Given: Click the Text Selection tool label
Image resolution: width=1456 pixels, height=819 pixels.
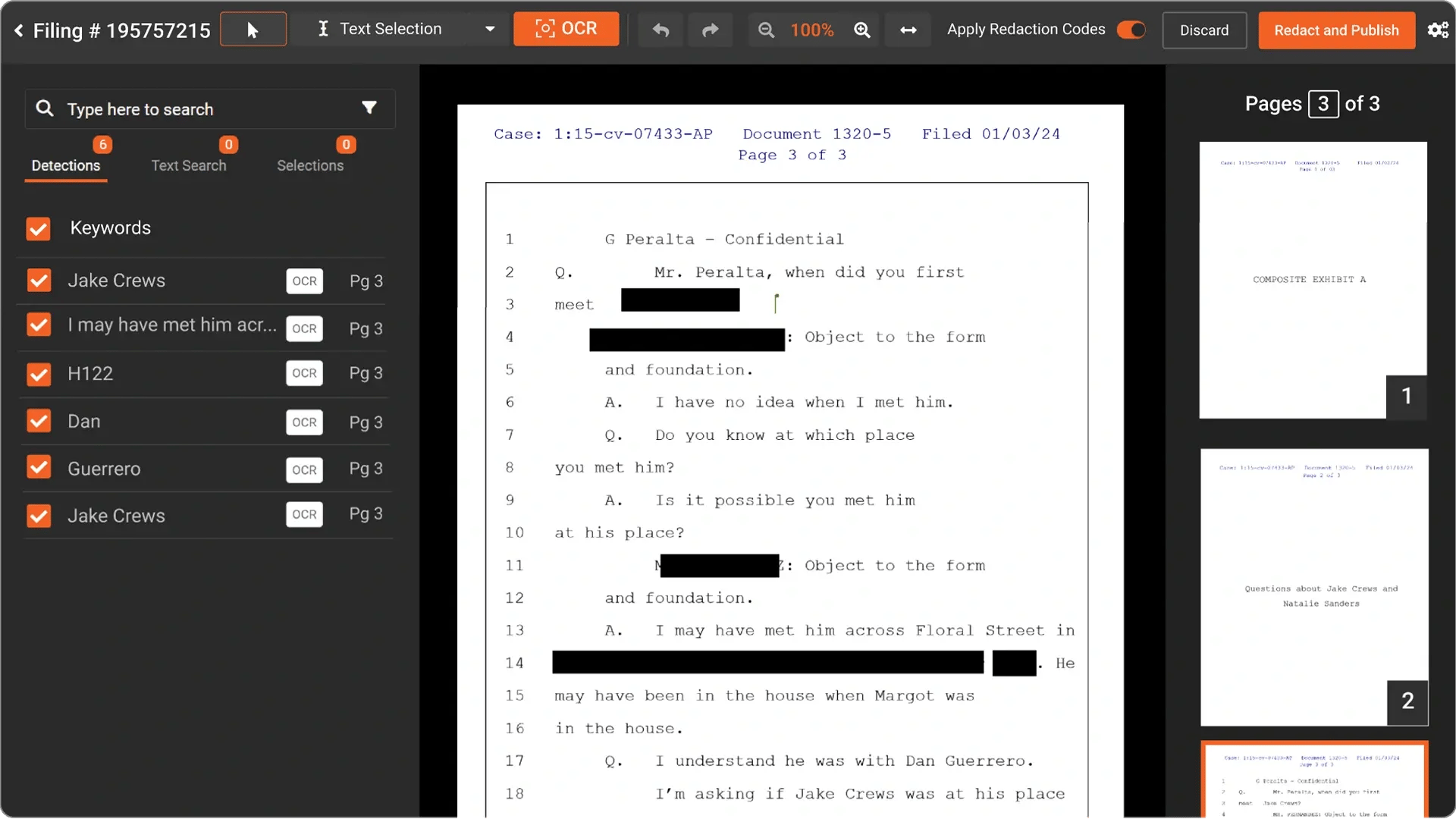Looking at the screenshot, I should pos(391,29).
